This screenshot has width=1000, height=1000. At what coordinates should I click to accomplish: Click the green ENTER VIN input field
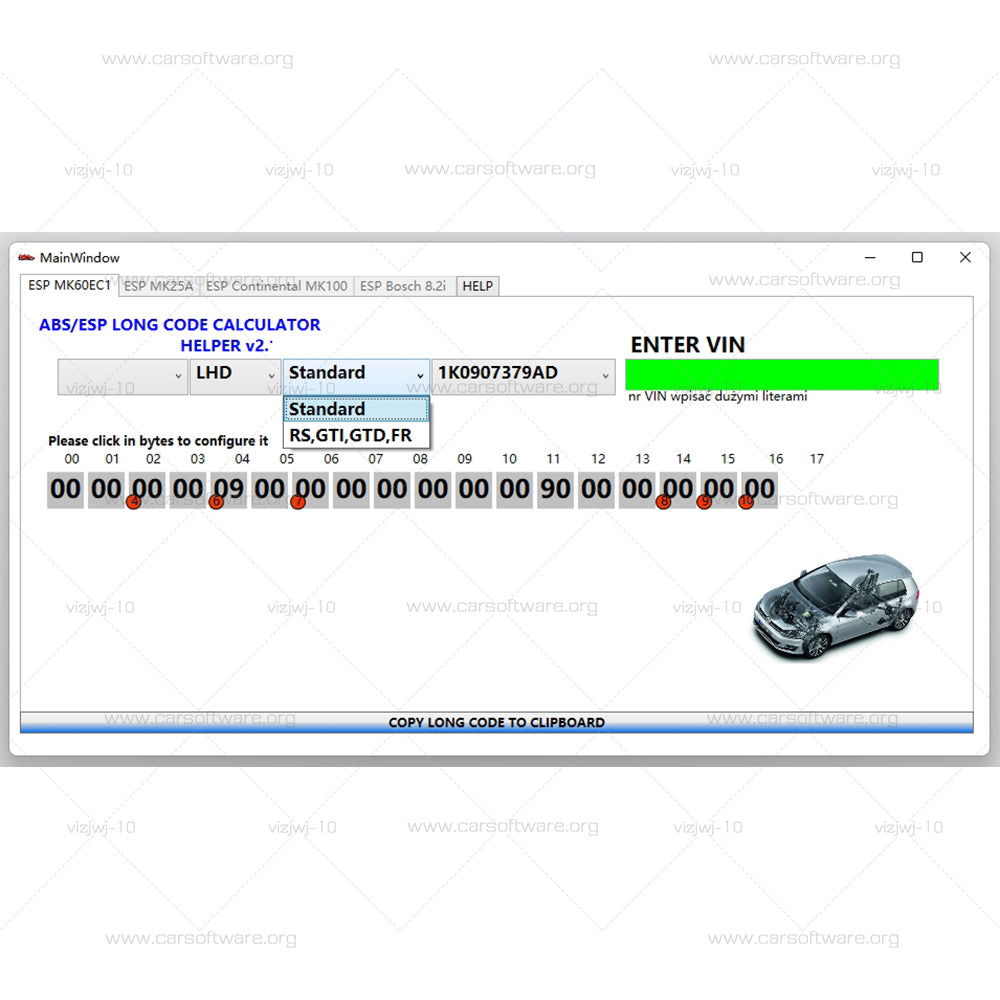782,374
